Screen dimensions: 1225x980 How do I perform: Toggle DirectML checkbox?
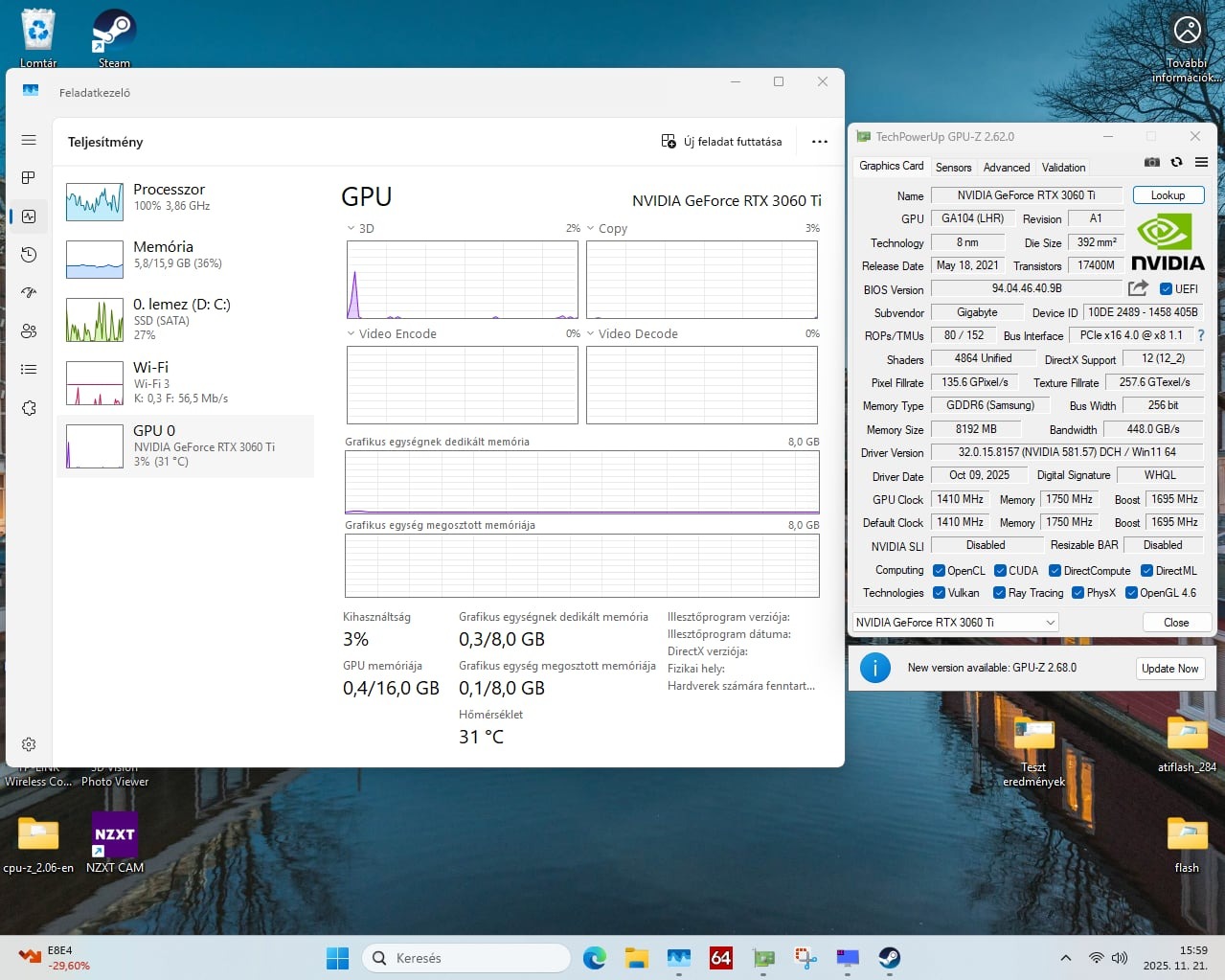(1146, 570)
